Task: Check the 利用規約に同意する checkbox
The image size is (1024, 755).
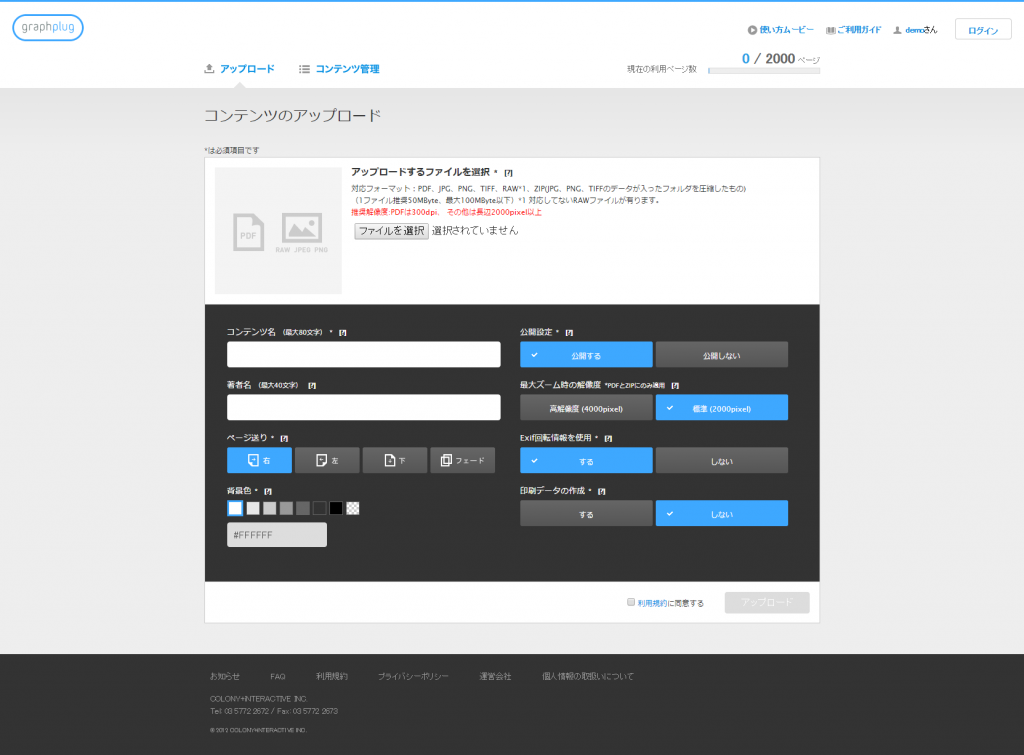Action: click(x=631, y=602)
